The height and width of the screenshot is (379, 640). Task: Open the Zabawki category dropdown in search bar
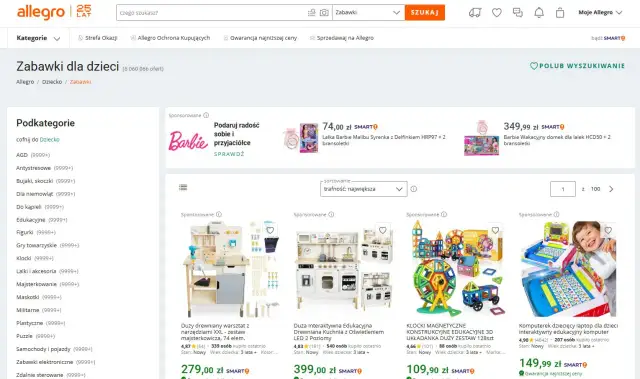point(368,13)
